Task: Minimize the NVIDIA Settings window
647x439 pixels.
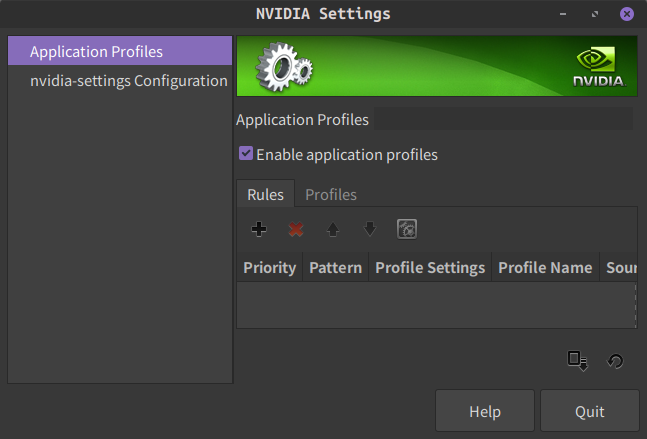Action: 563,14
